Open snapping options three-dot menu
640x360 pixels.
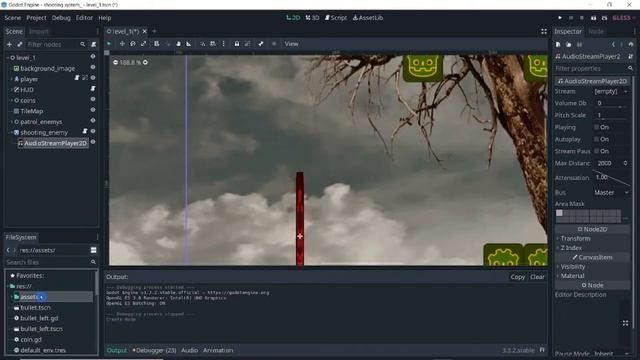(223, 44)
